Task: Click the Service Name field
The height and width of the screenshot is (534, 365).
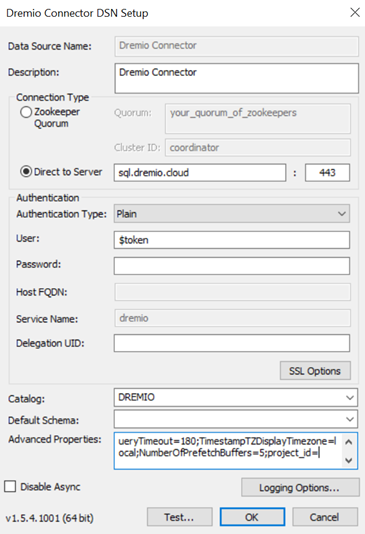Action: (233, 318)
